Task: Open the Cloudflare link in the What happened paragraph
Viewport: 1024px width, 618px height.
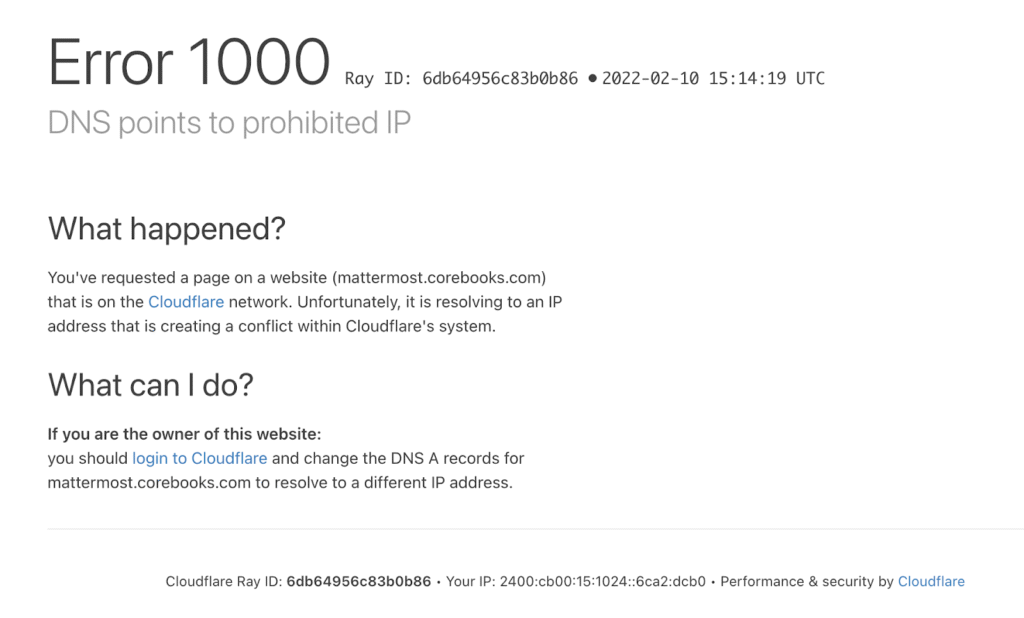Action: 186,301
